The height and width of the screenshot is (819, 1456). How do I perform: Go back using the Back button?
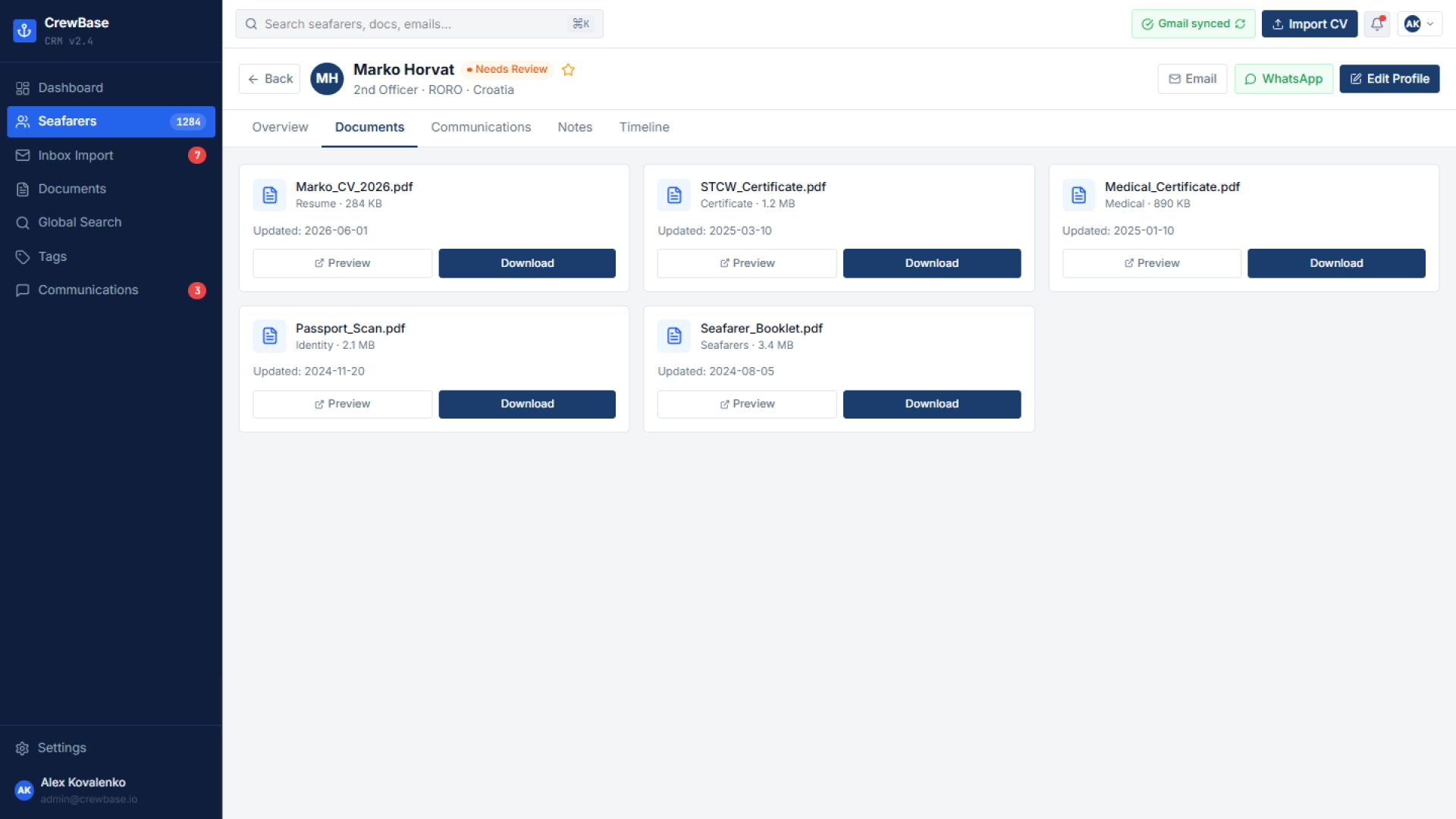(269, 79)
